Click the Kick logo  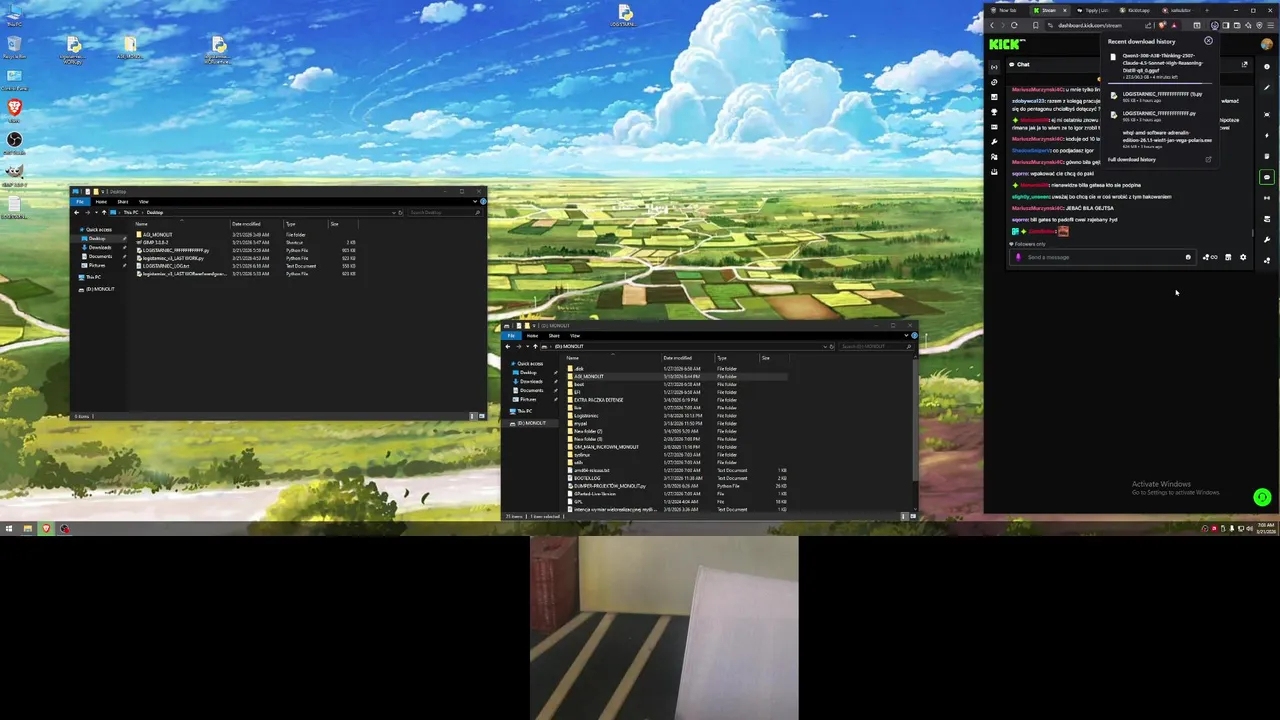tap(1005, 44)
